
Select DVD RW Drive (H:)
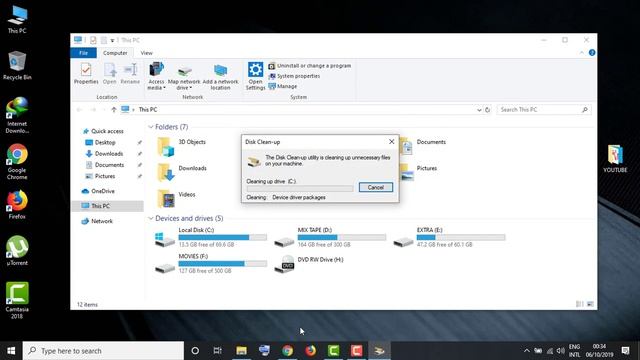(x=309, y=264)
